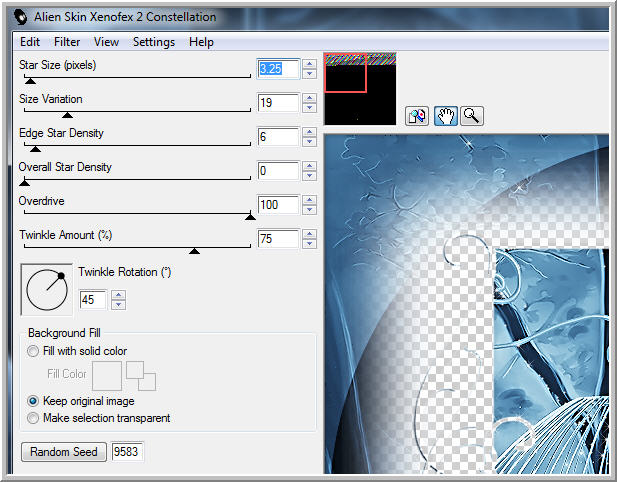
Task: Decrease Star Size with down arrow
Action: tap(310, 74)
